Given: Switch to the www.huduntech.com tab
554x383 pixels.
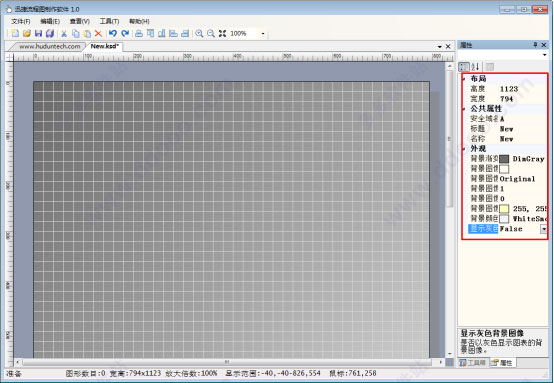Looking at the screenshot, I should (49, 46).
